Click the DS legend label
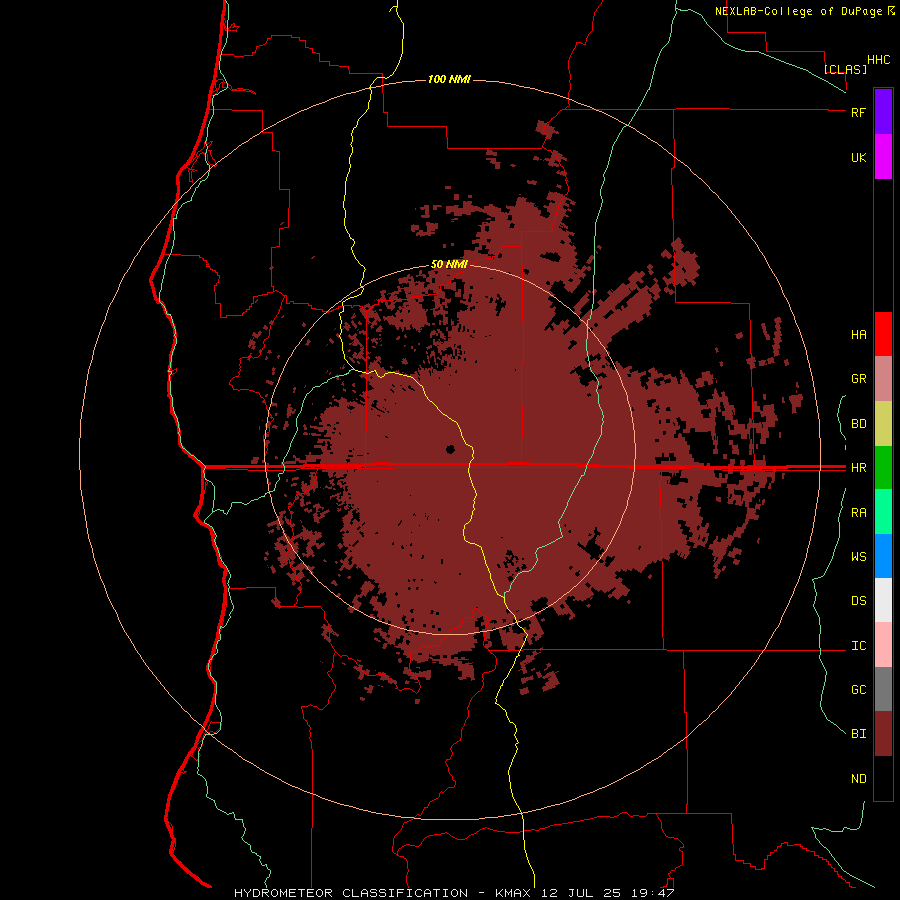The width and height of the screenshot is (900, 900). point(858,601)
